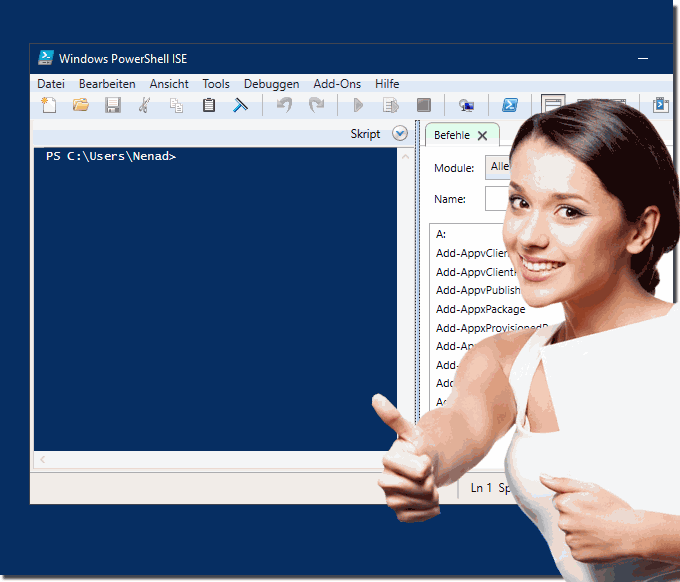Open the Tools menu
The width and height of the screenshot is (680, 582).
coord(216,84)
